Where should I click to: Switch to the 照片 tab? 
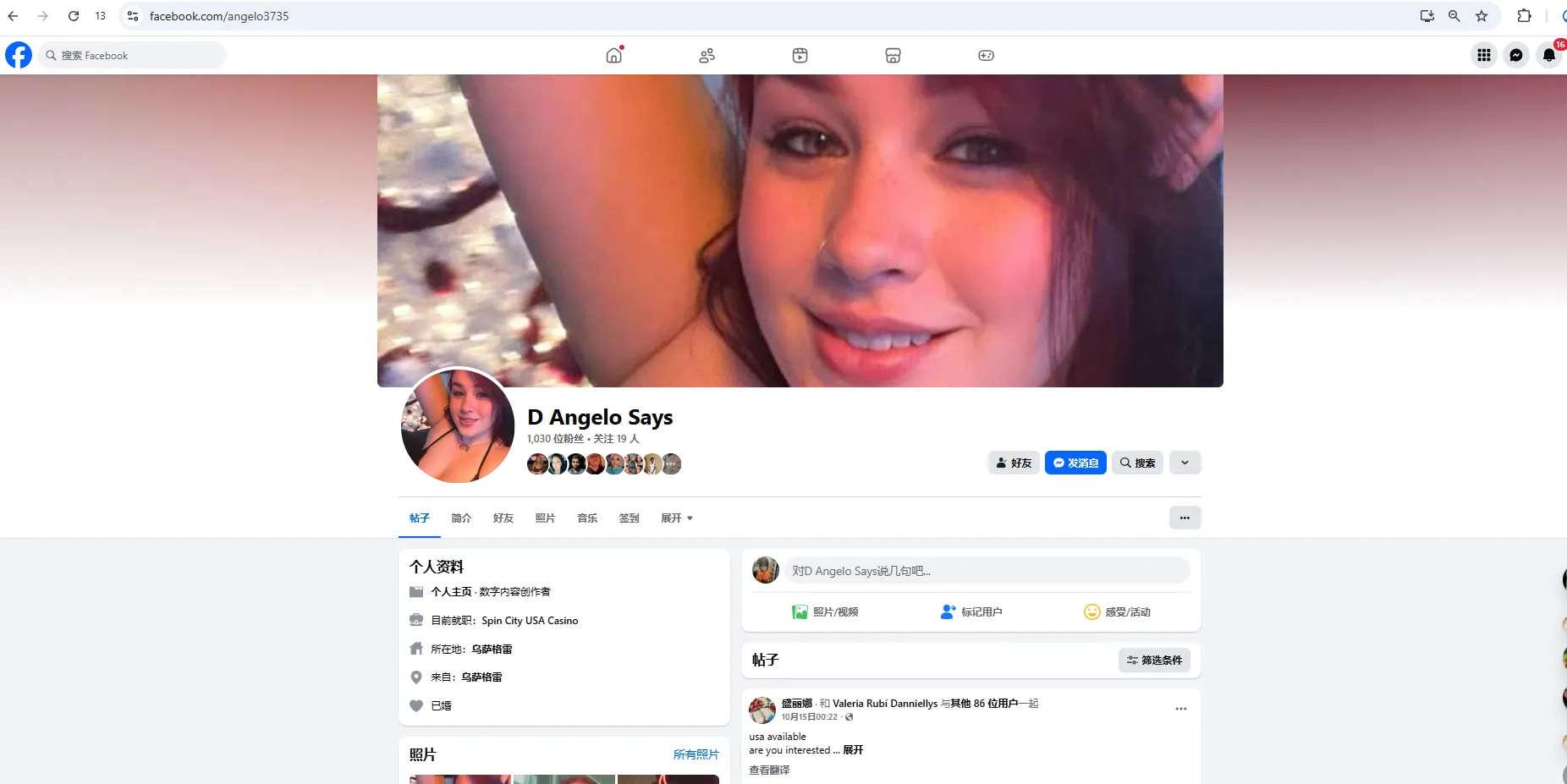click(x=546, y=518)
